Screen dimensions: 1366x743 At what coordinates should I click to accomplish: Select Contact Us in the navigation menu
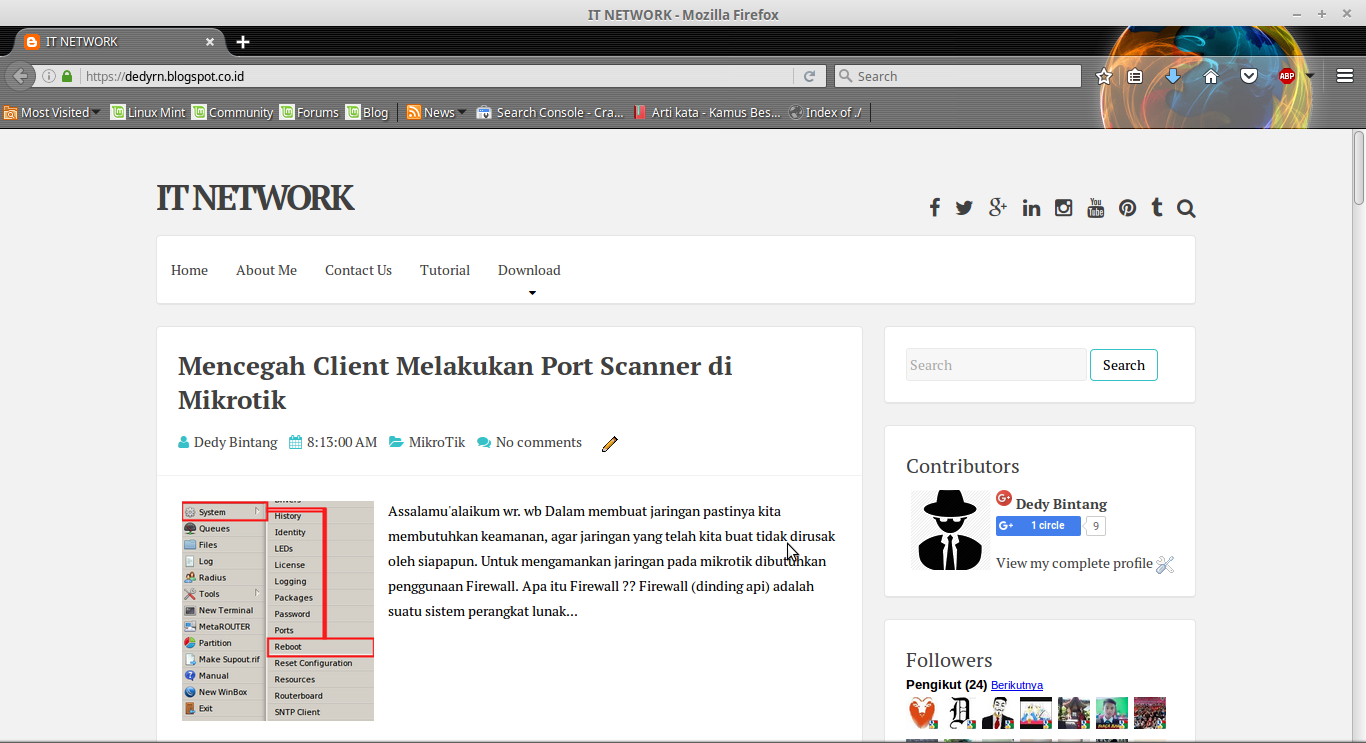pyautogui.click(x=358, y=269)
